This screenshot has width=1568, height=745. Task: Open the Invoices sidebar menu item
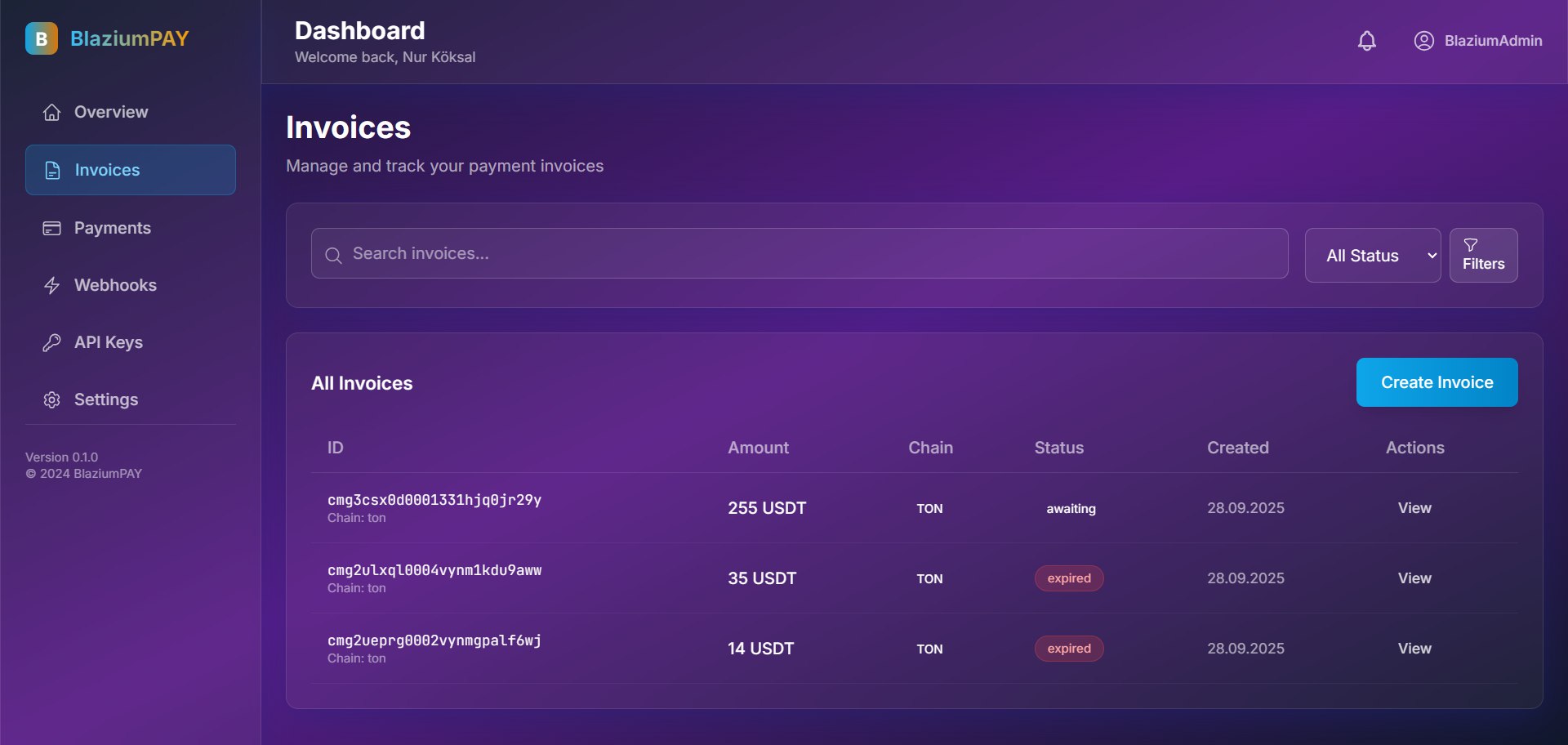pyautogui.click(x=131, y=170)
